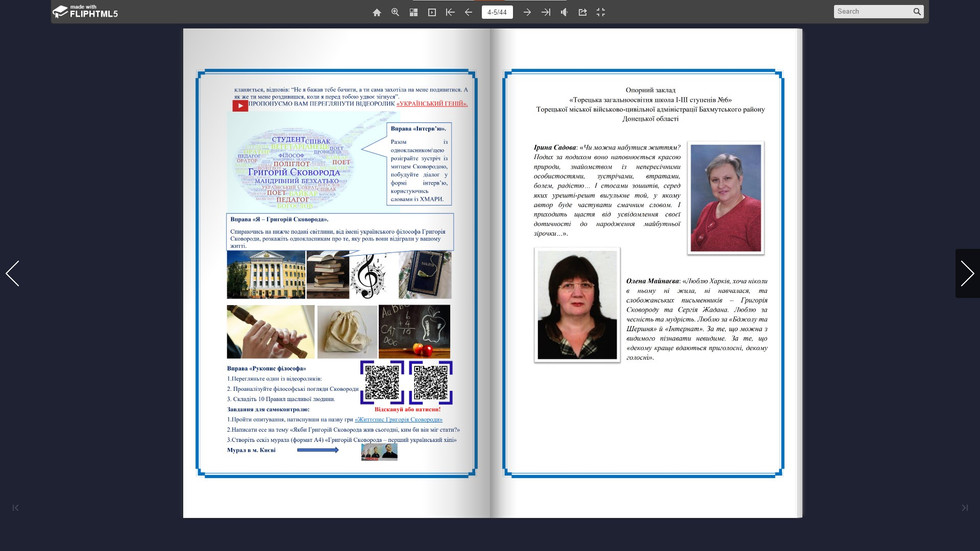The height and width of the screenshot is (551, 980).
Task: Go to the previous page using toolbar arrow
Action: pos(468,12)
